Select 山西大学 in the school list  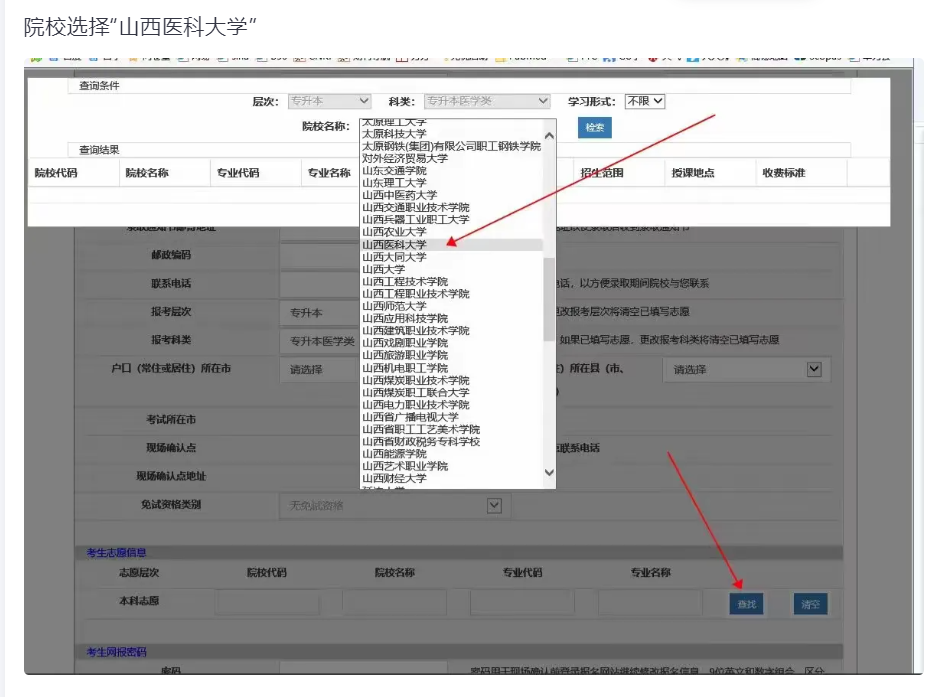coord(384,269)
